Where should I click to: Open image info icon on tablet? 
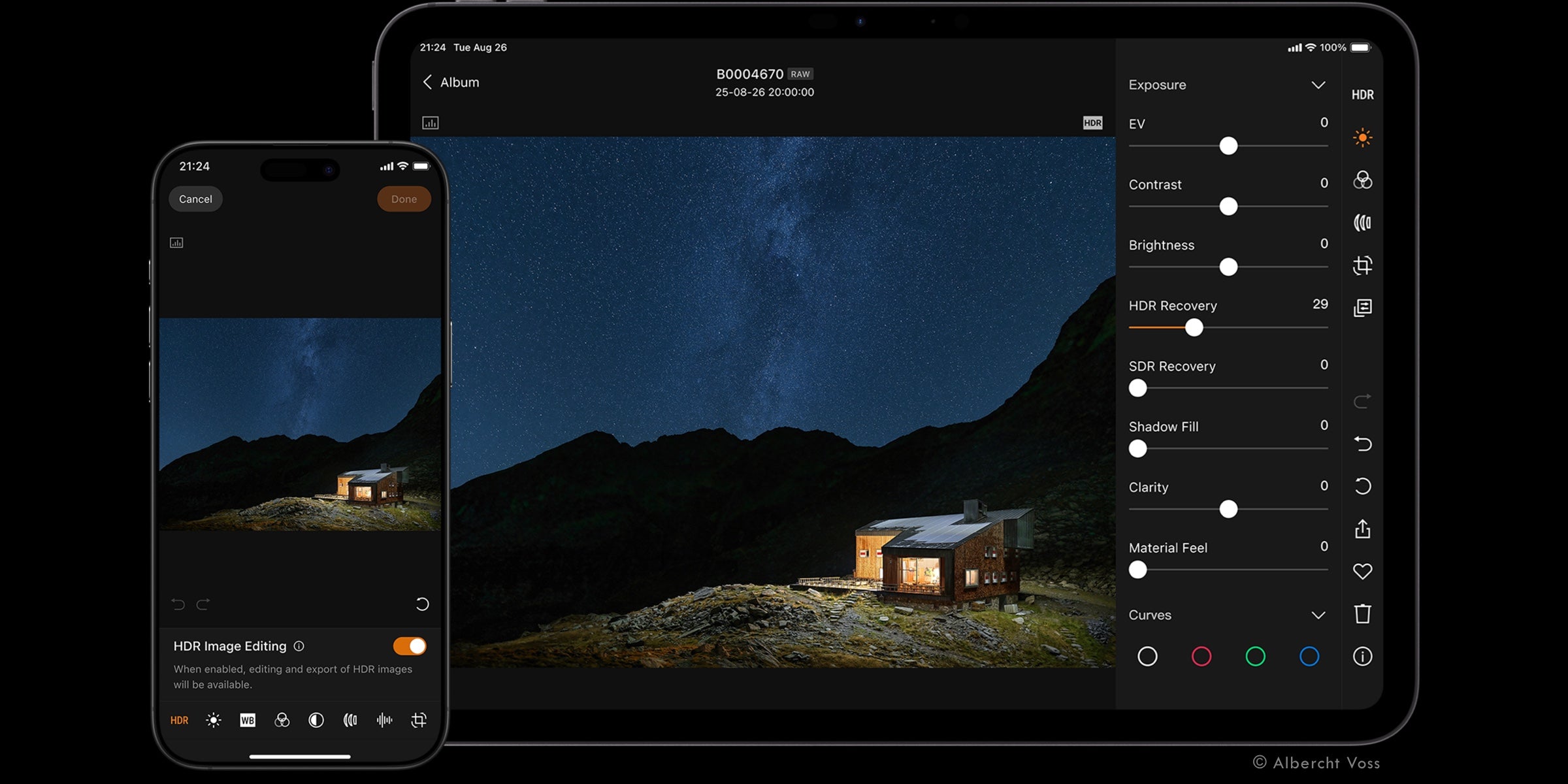point(1362,657)
